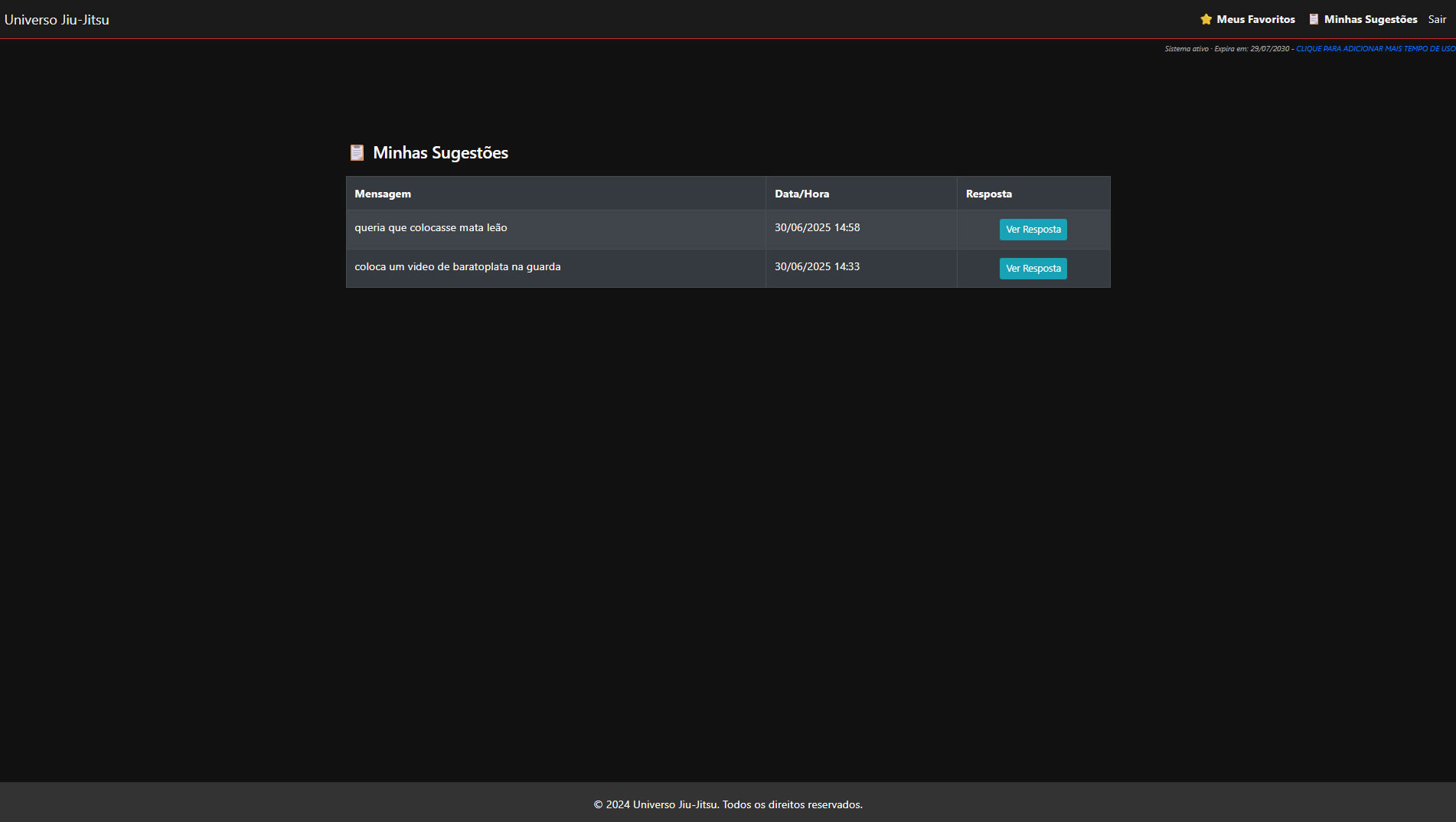
Task: Click the Resposta column header
Action: [x=988, y=194]
